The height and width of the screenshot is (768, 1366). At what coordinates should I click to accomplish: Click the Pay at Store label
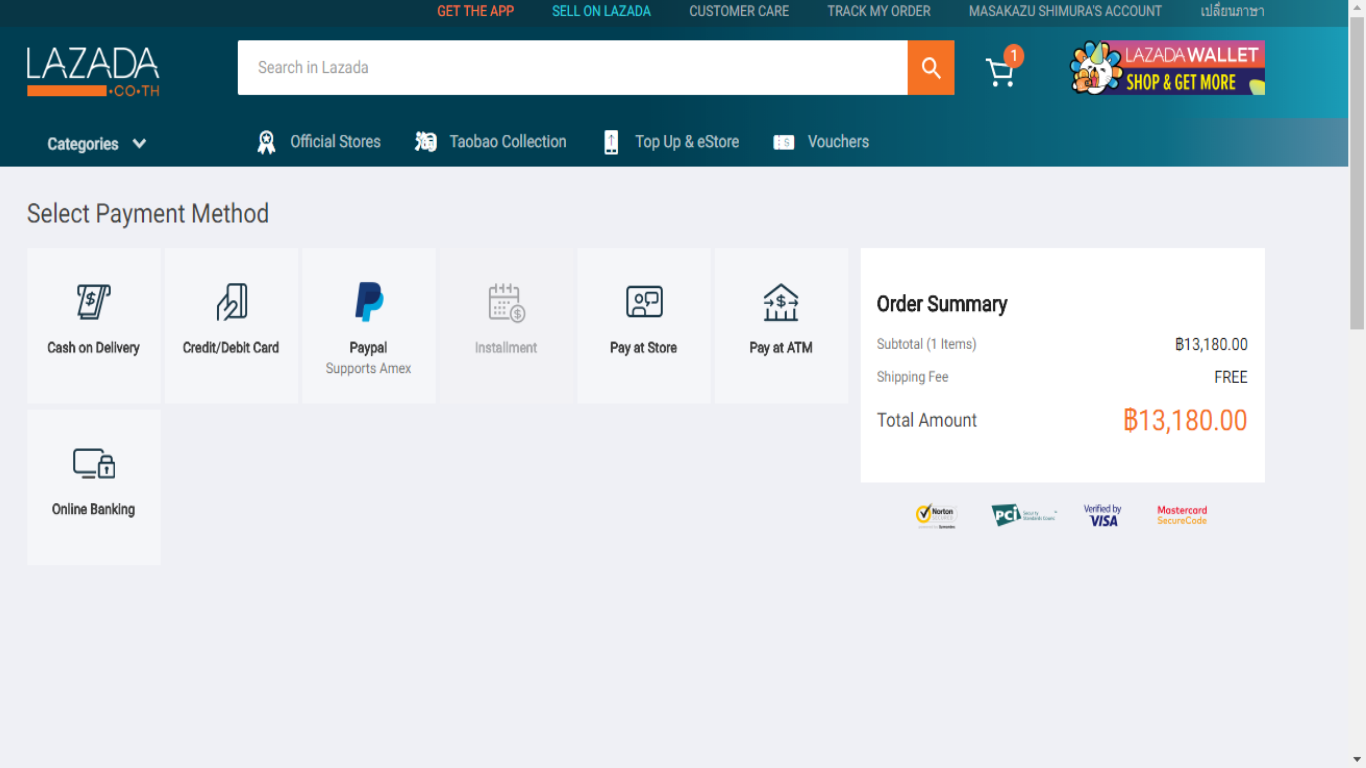(643, 348)
